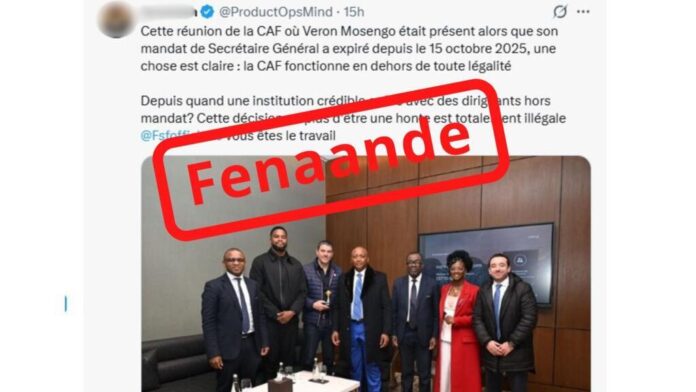The width and height of the screenshot is (696, 392).
Task: Click the wall TV screen in photo
Action: [486, 262]
